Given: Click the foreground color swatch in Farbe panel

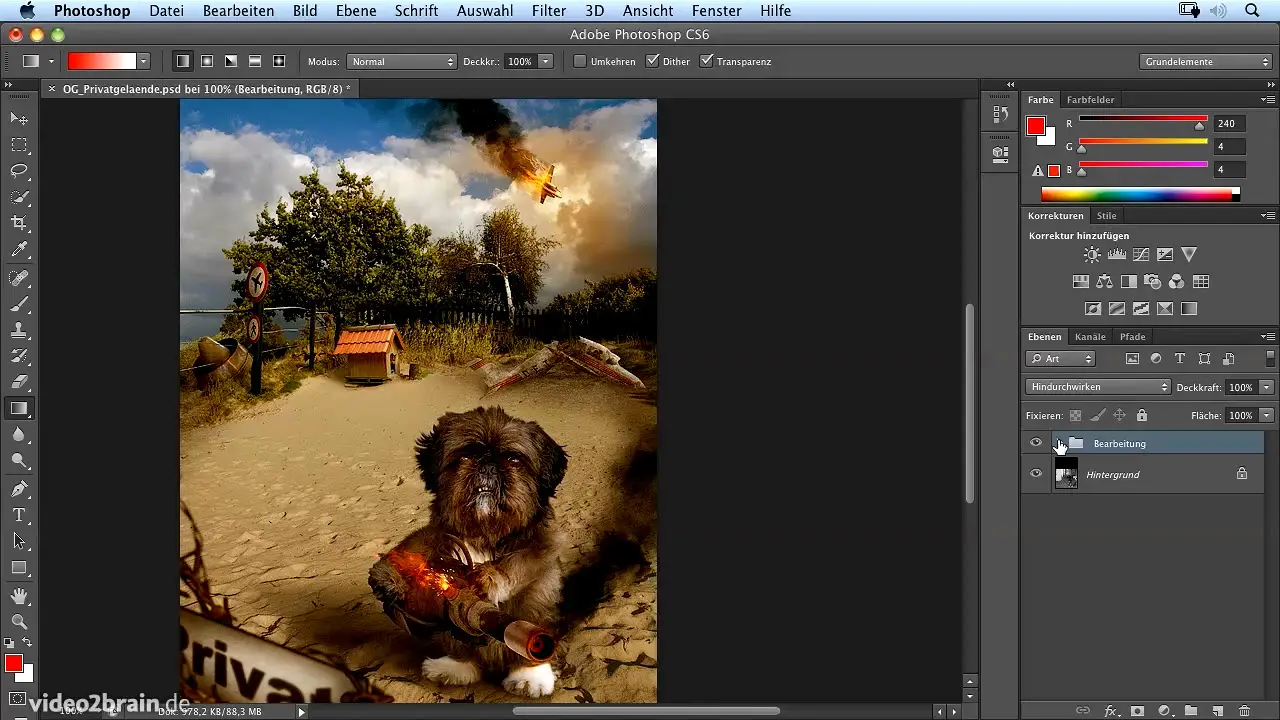Looking at the screenshot, I should click(x=1036, y=126).
